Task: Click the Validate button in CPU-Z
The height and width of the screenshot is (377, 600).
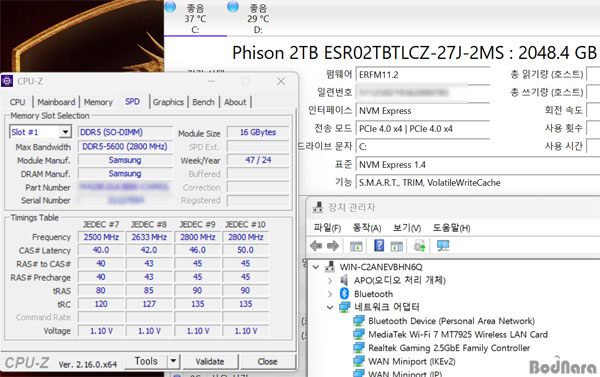Action: (x=210, y=361)
